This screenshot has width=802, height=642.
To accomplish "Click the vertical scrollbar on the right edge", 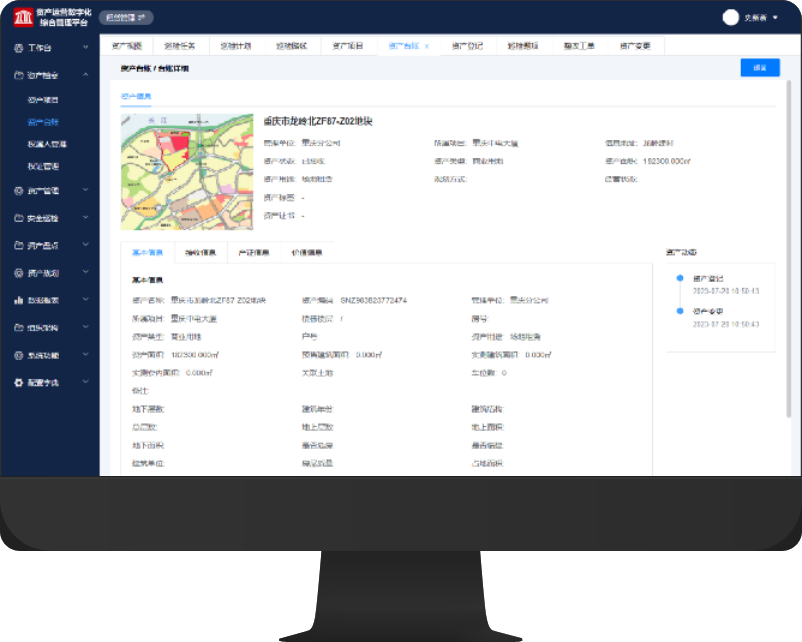I will [x=790, y=250].
